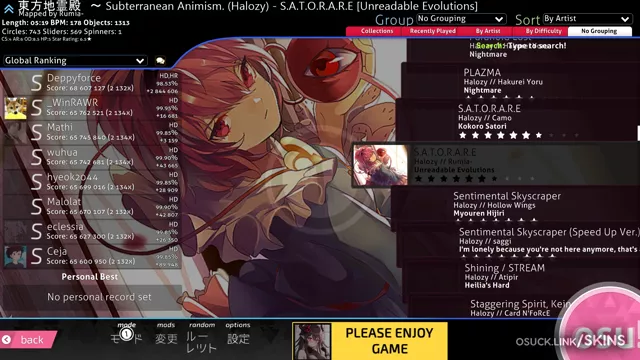Click the back button

(28, 340)
